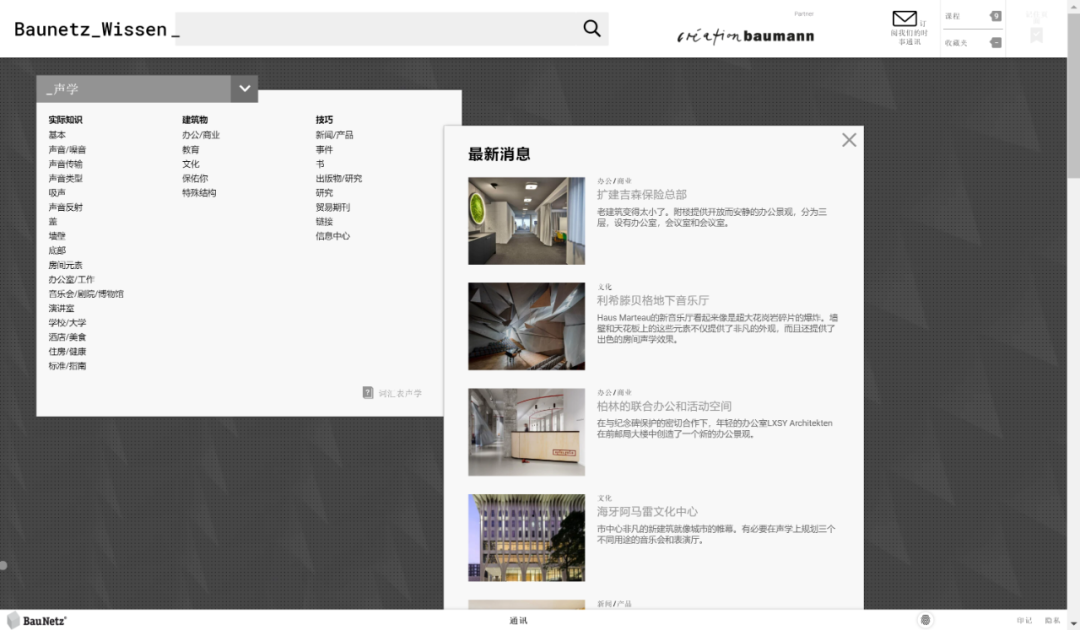The height and width of the screenshot is (630, 1080).
Task: Open the 扩建吉森保险总部 headline
Action: [x=642, y=195]
